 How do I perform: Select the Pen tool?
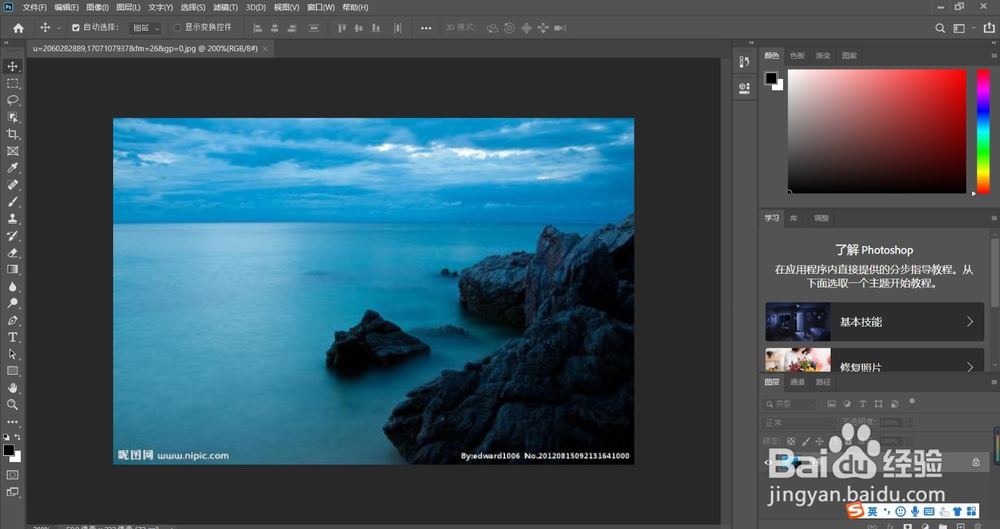tap(13, 320)
